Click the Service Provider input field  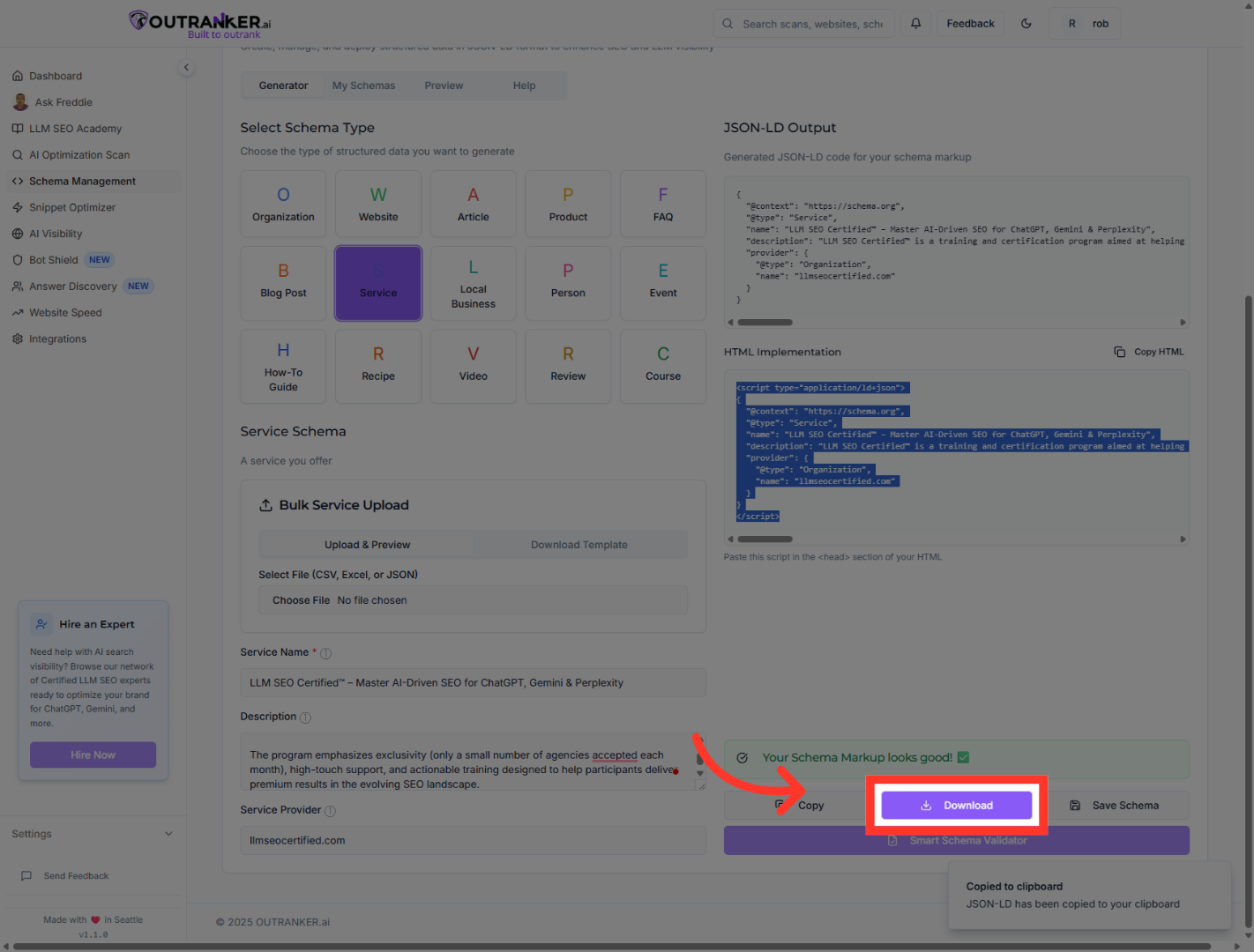point(473,841)
